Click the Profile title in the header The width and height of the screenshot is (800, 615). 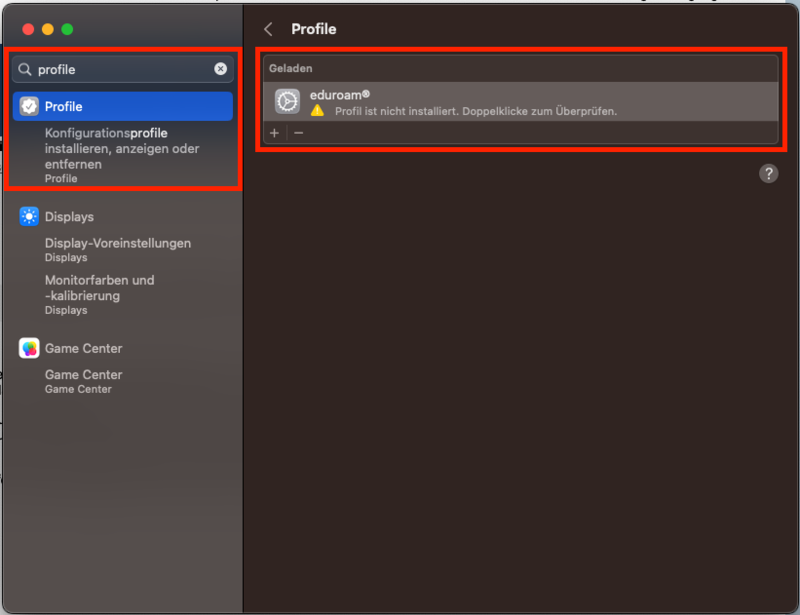313,29
